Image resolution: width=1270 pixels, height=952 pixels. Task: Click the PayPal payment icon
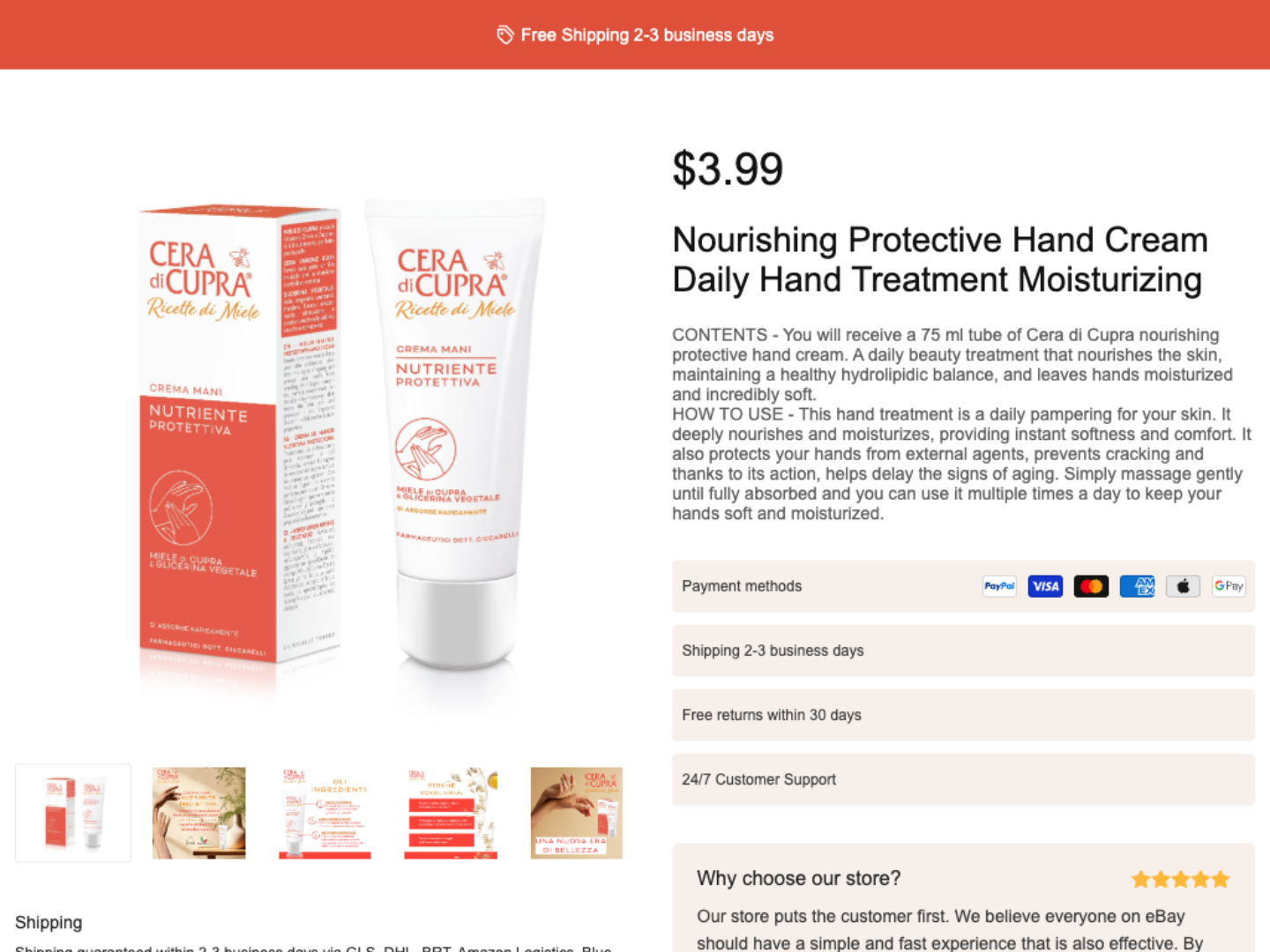tap(999, 586)
